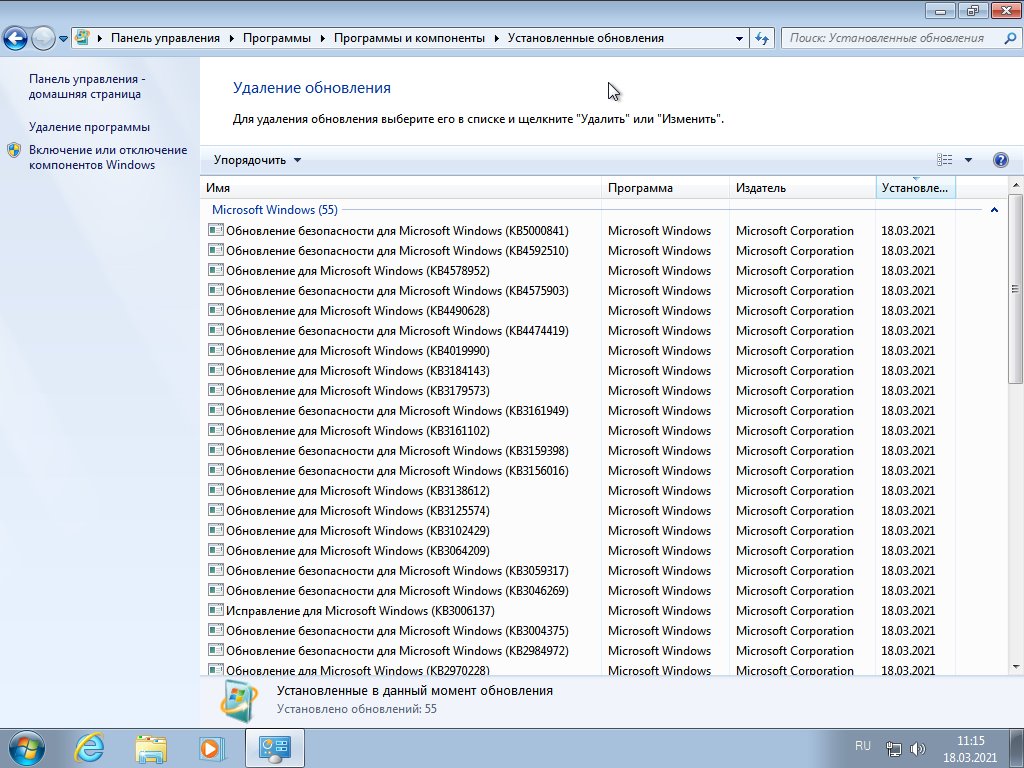
Task: Click icon of update KB3161102
Action: click(216, 430)
